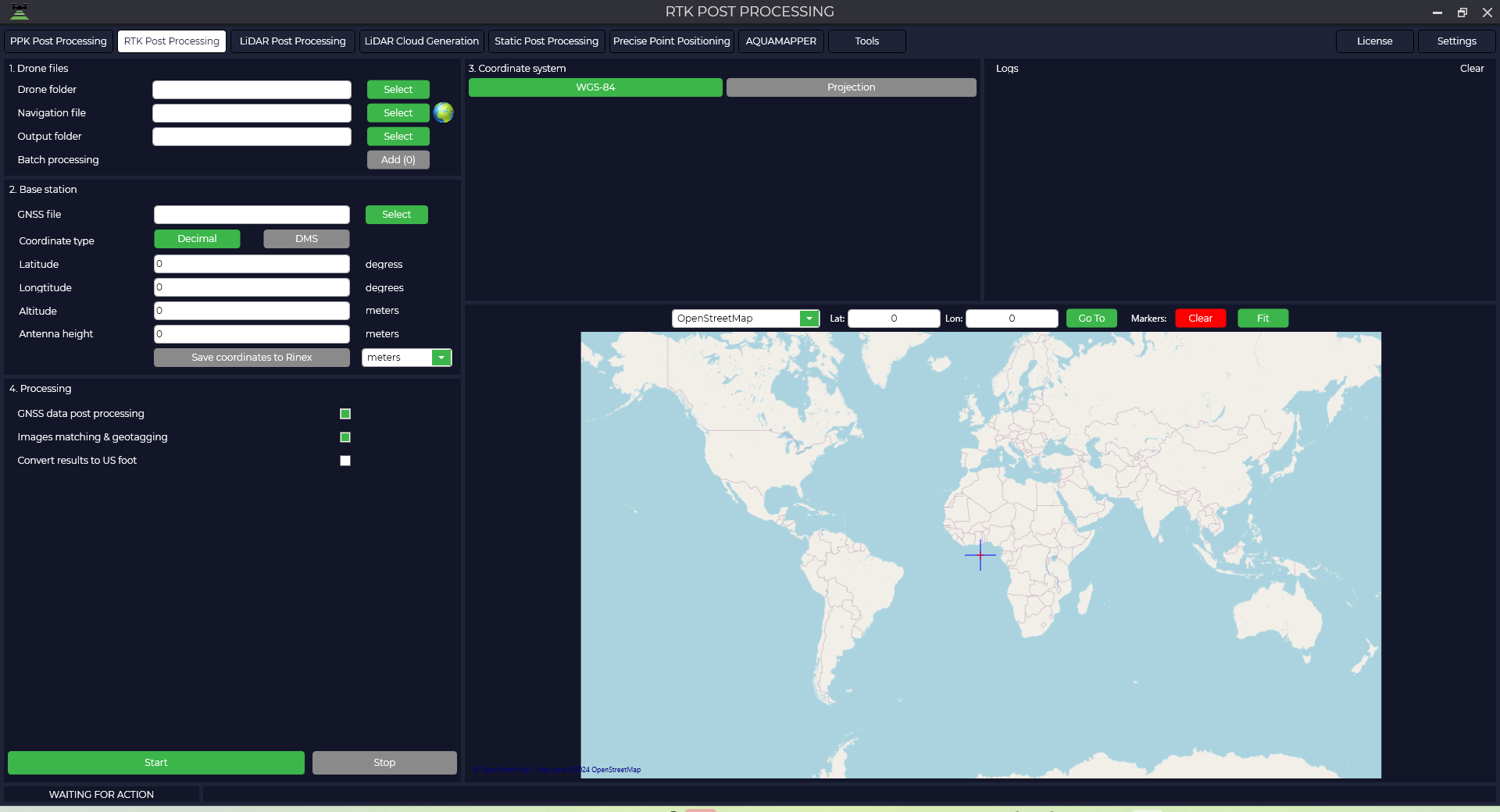Enable Convert results to US foot
The height and width of the screenshot is (812, 1500).
click(x=345, y=461)
